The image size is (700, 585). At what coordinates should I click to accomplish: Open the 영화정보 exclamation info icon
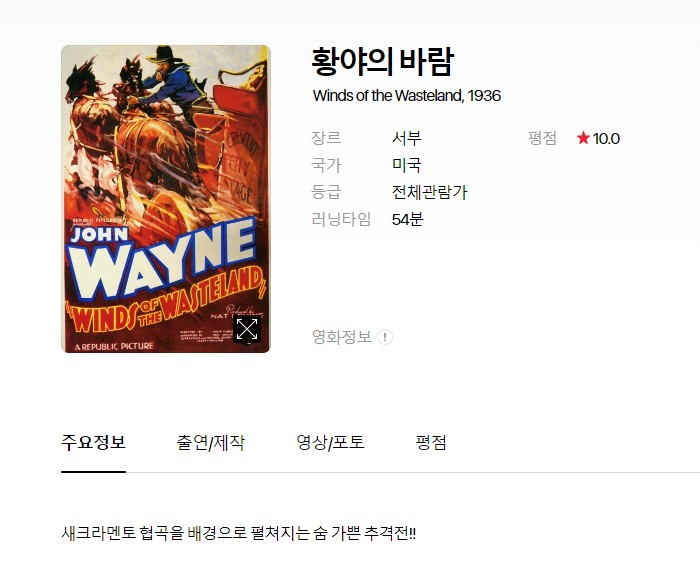[x=385, y=337]
